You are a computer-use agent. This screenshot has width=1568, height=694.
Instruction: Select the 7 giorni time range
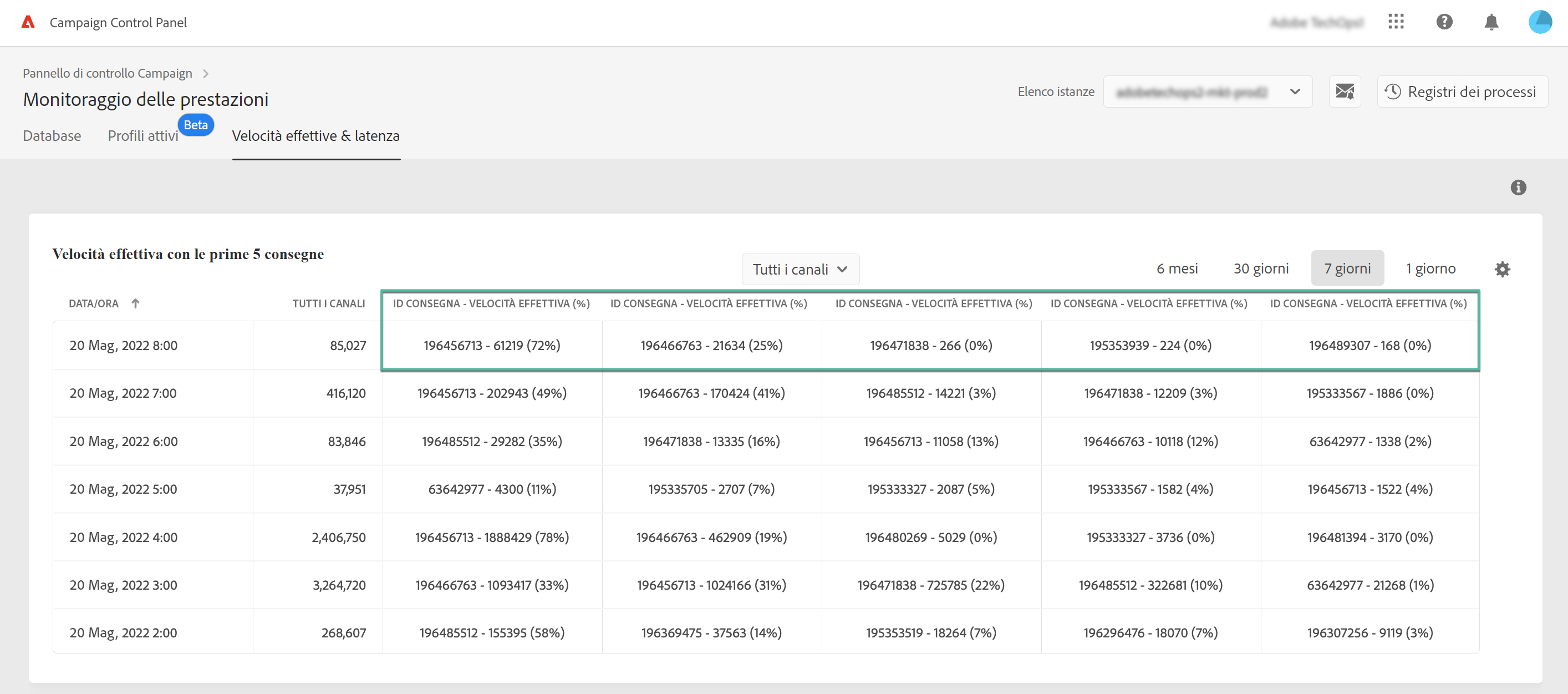(1347, 269)
